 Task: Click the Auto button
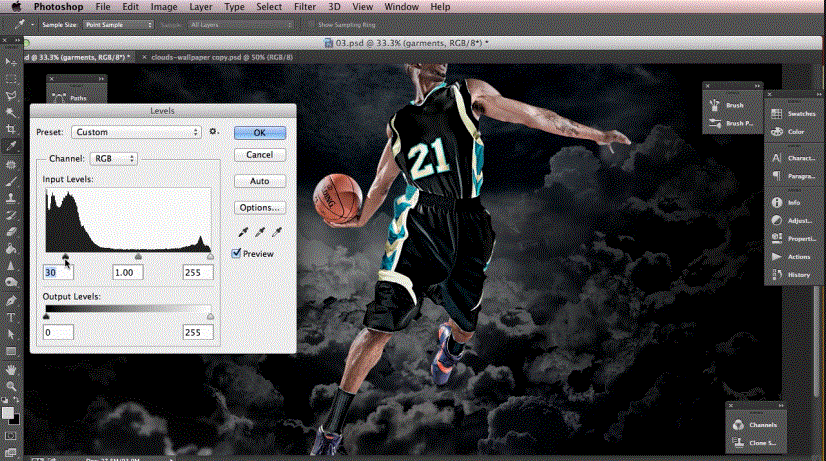coord(260,181)
